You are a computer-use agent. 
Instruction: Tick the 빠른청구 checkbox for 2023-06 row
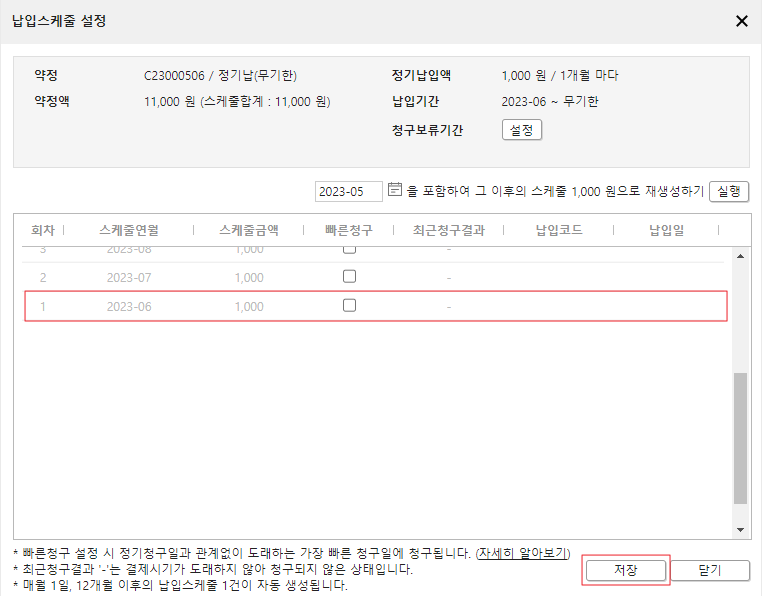(x=349, y=306)
